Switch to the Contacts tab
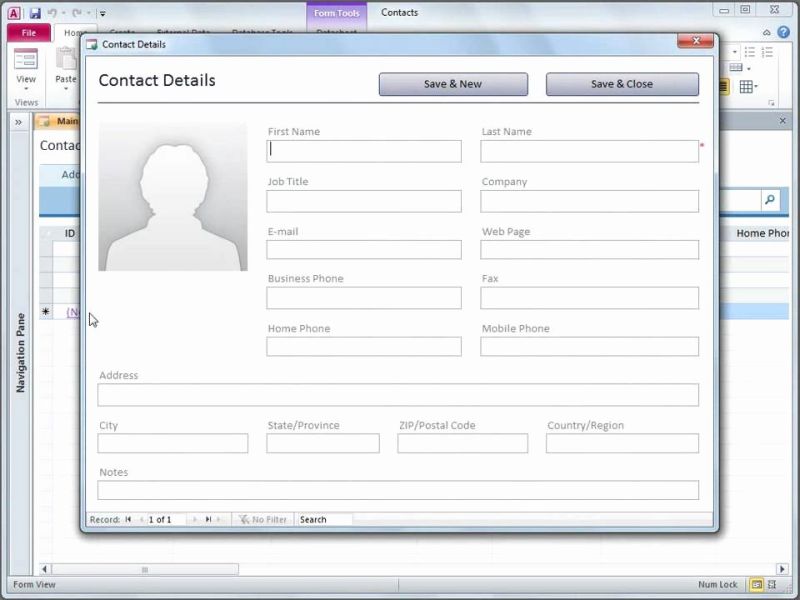800x600 pixels. (x=399, y=12)
